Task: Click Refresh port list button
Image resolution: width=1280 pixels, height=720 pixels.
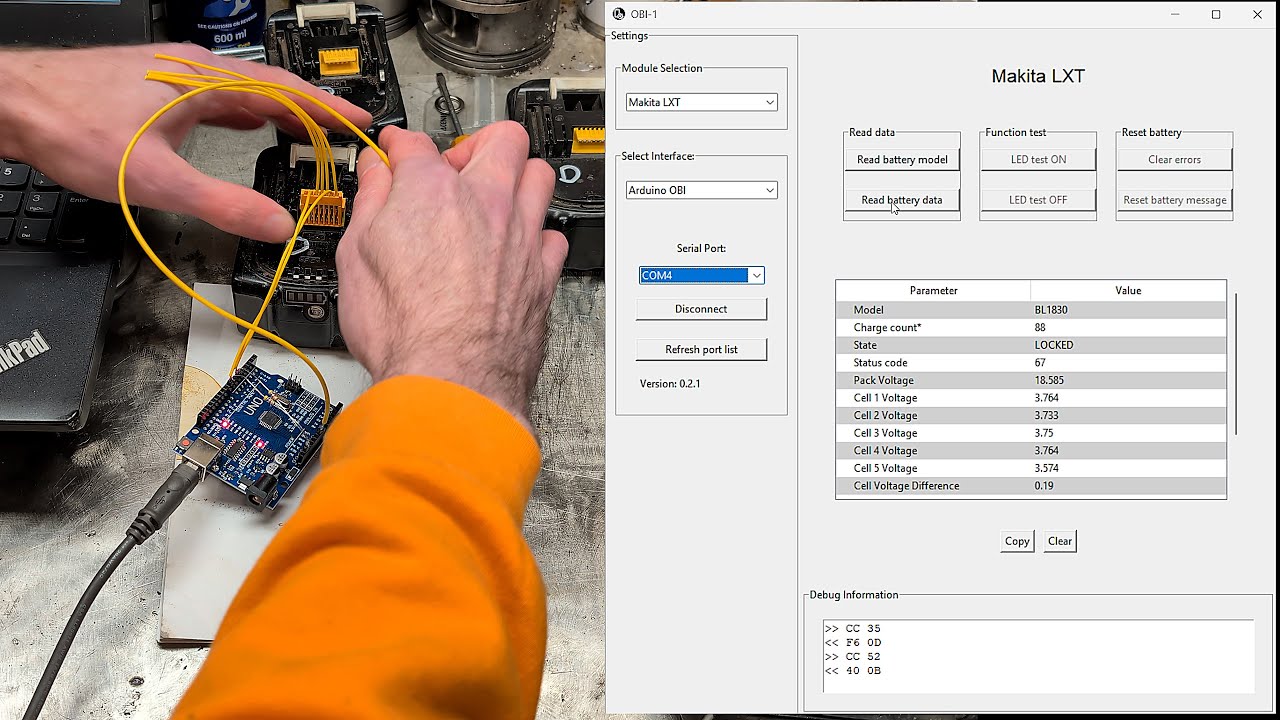Action: pyautogui.click(x=701, y=349)
